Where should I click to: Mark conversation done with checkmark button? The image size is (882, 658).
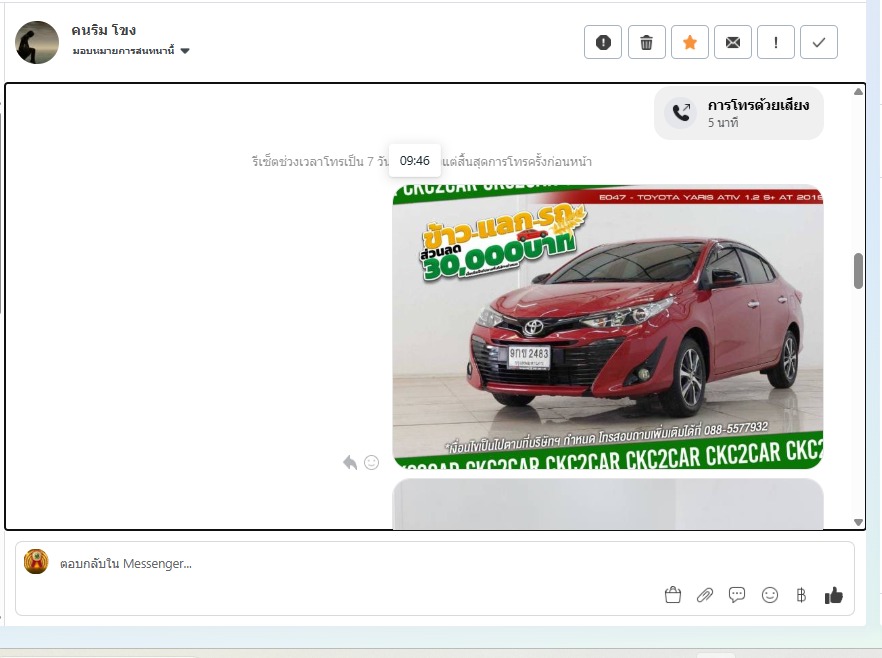(819, 42)
